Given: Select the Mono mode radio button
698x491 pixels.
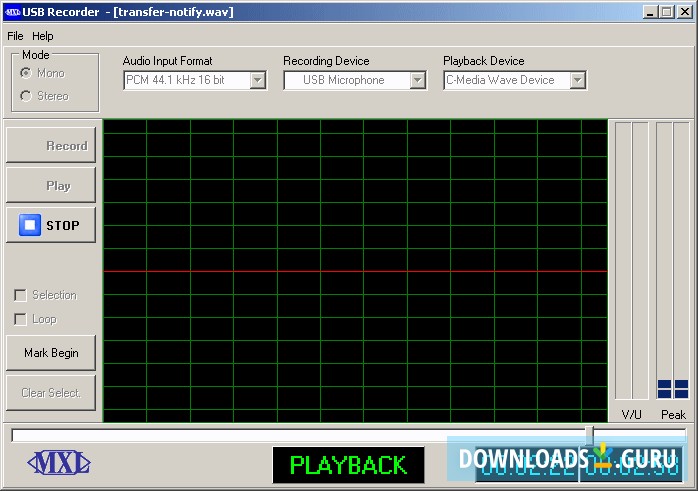Looking at the screenshot, I should (26, 73).
